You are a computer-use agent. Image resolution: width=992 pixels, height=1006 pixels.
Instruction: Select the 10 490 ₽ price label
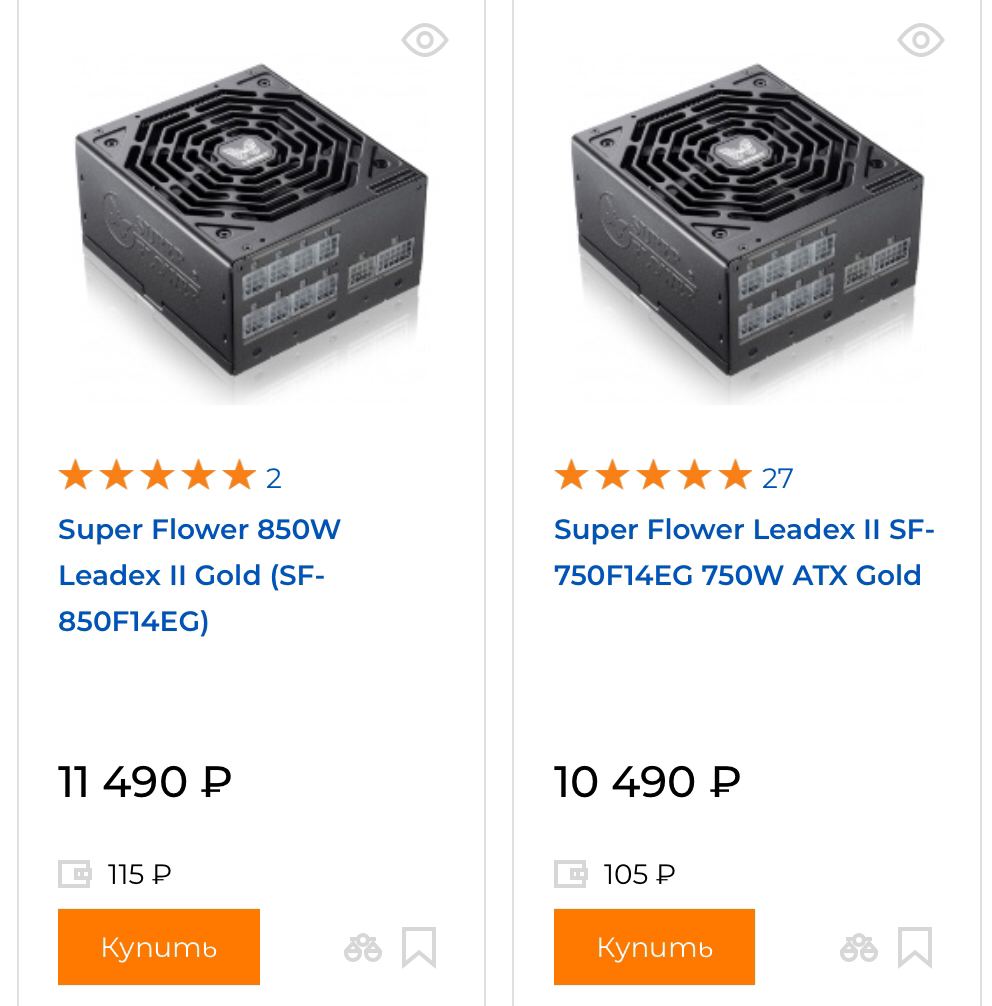(647, 781)
